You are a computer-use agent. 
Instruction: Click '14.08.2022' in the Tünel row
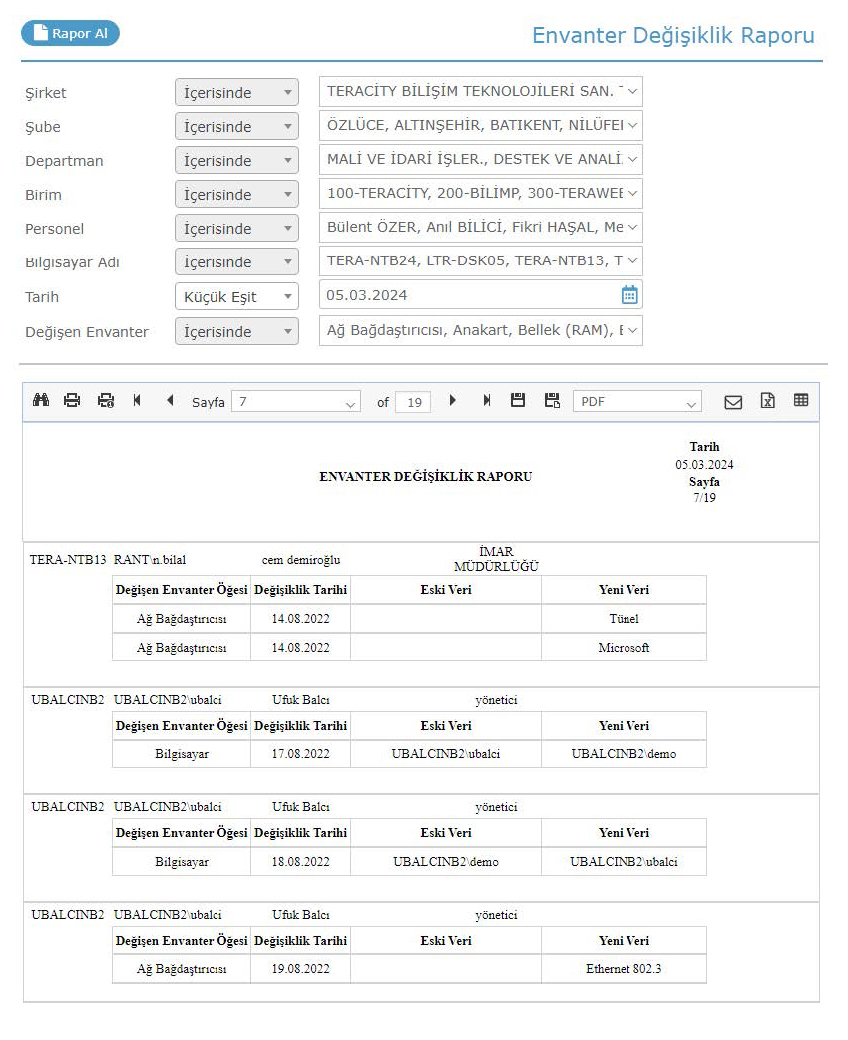[x=300, y=619]
